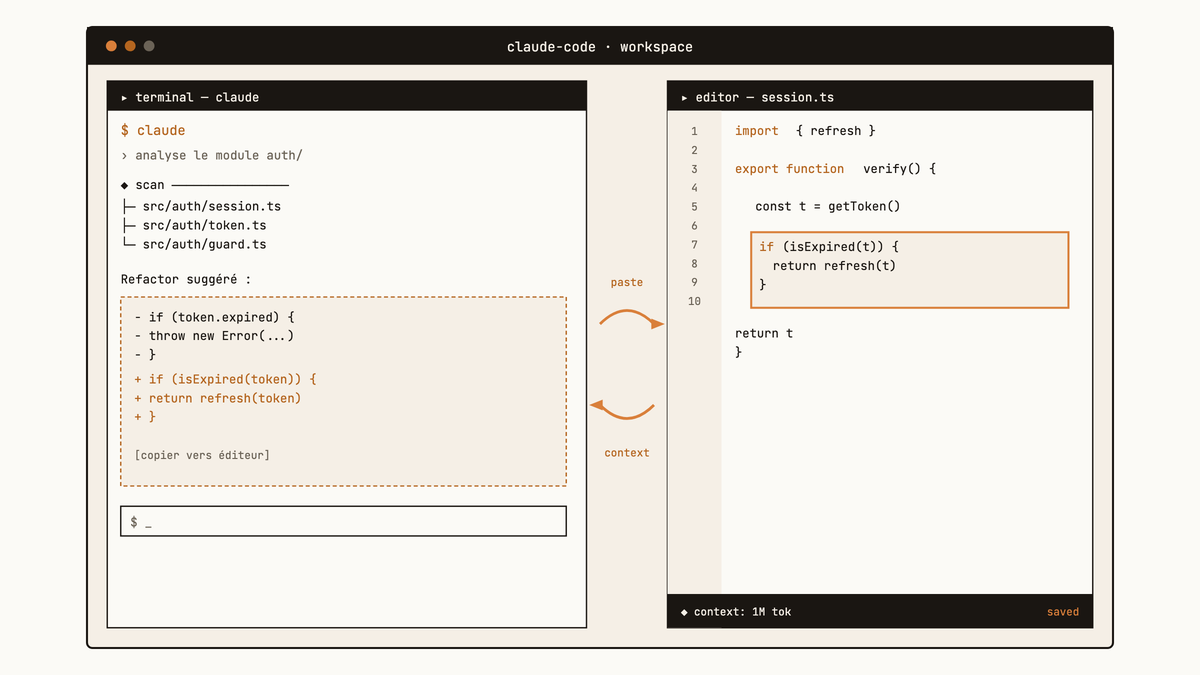Image resolution: width=1200 pixels, height=675 pixels.
Task: Click the diamond icon beside the 'scan' heading
Action: coord(125,185)
